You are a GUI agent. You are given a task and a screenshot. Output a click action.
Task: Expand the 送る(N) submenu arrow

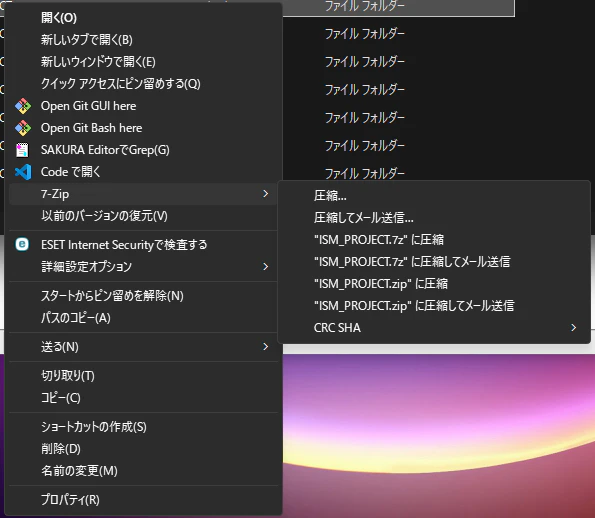tap(266, 346)
